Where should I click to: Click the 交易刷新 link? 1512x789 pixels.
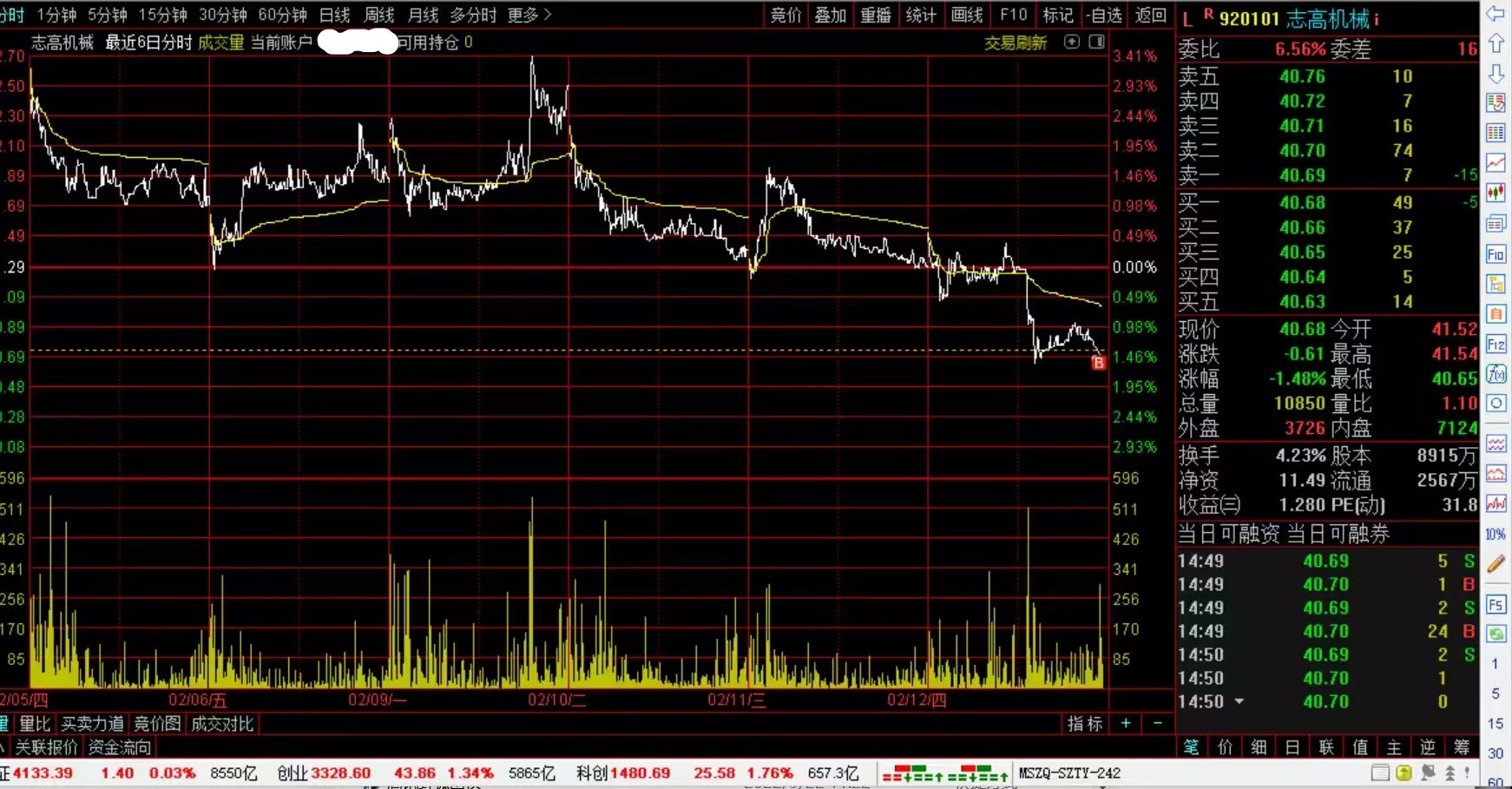coord(1016,43)
